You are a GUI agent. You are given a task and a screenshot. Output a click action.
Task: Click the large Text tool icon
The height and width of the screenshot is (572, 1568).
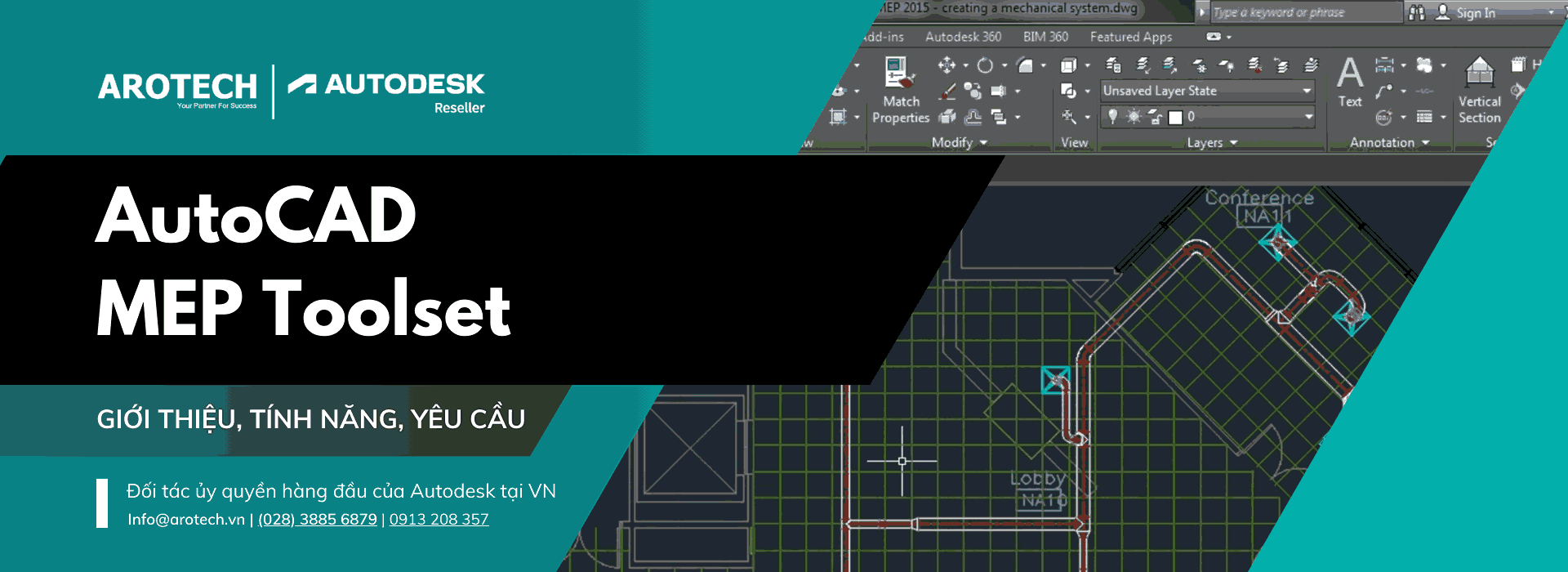pos(1350,73)
